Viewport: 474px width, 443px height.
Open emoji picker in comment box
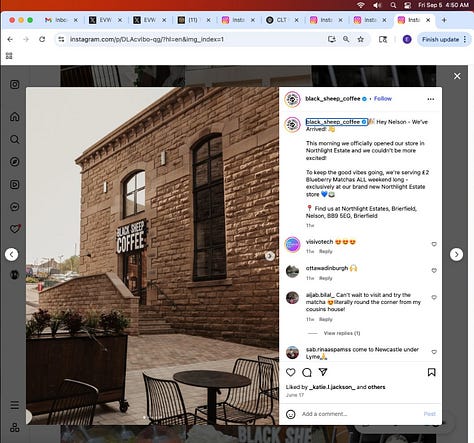(291, 414)
